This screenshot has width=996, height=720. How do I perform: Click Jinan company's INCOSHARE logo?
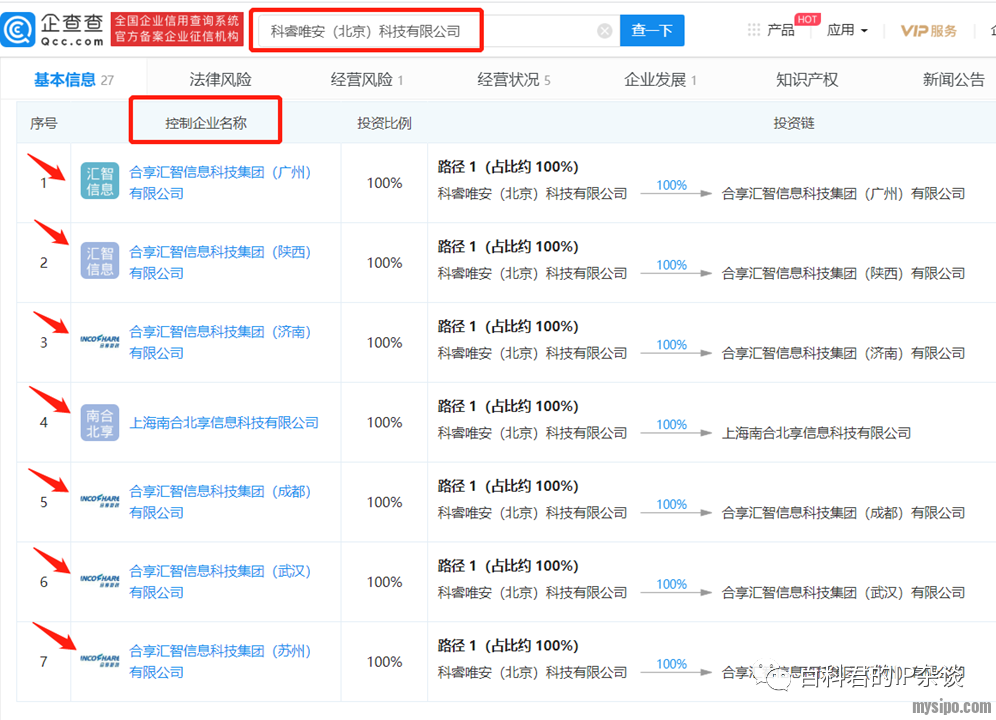point(100,341)
